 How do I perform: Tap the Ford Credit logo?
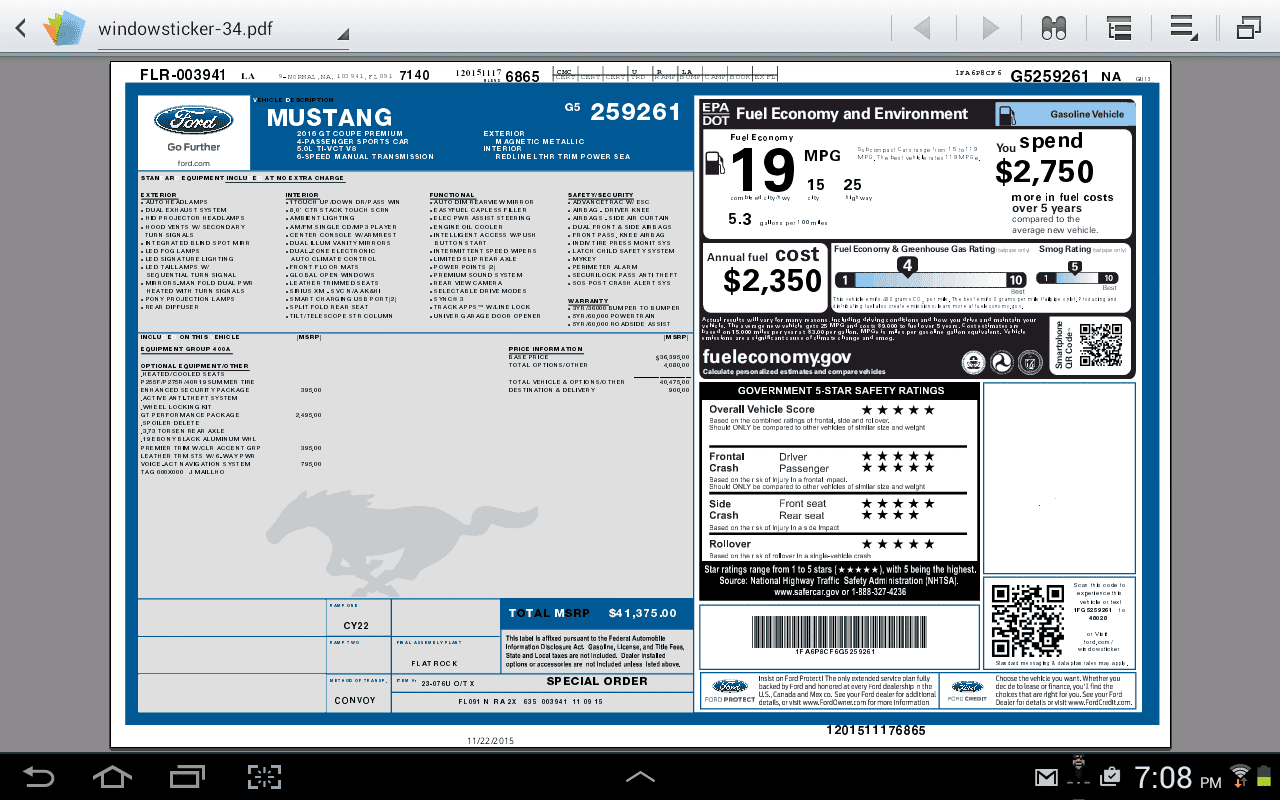967,690
